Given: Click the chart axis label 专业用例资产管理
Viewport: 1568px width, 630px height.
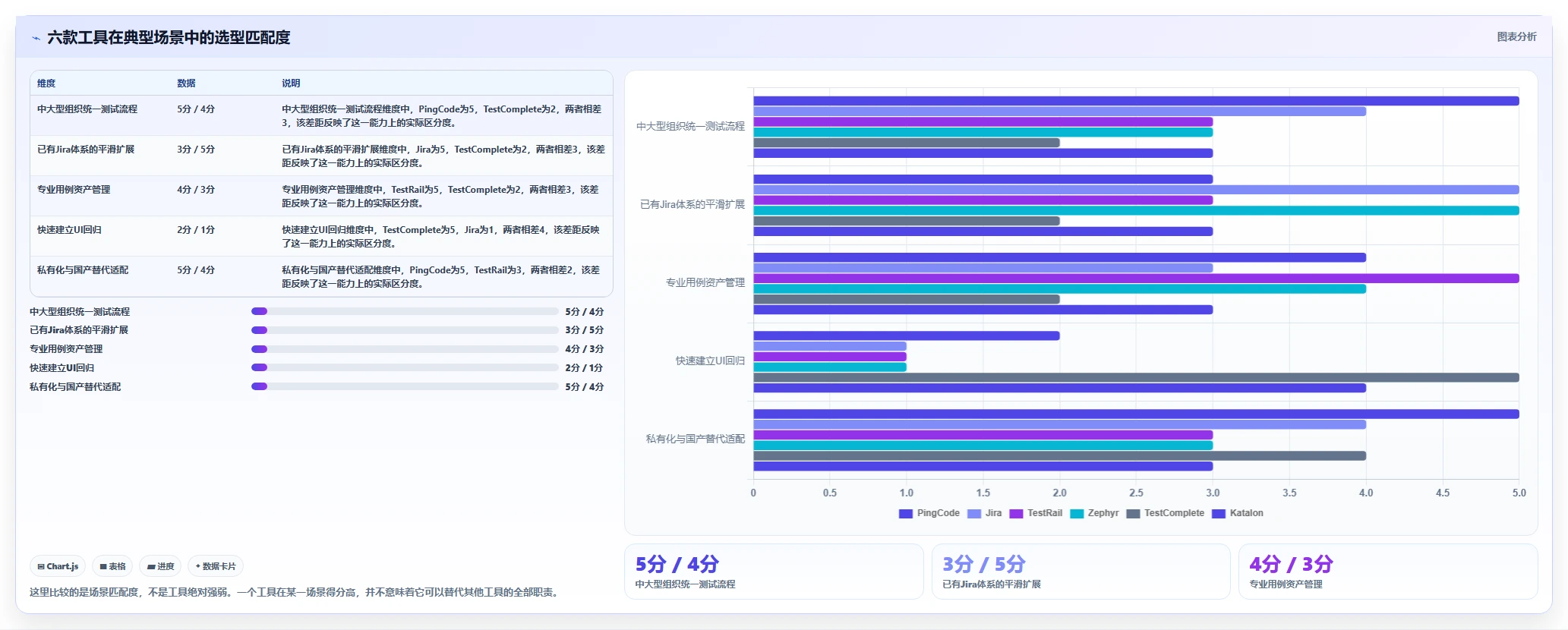Looking at the screenshot, I should click(x=705, y=283).
